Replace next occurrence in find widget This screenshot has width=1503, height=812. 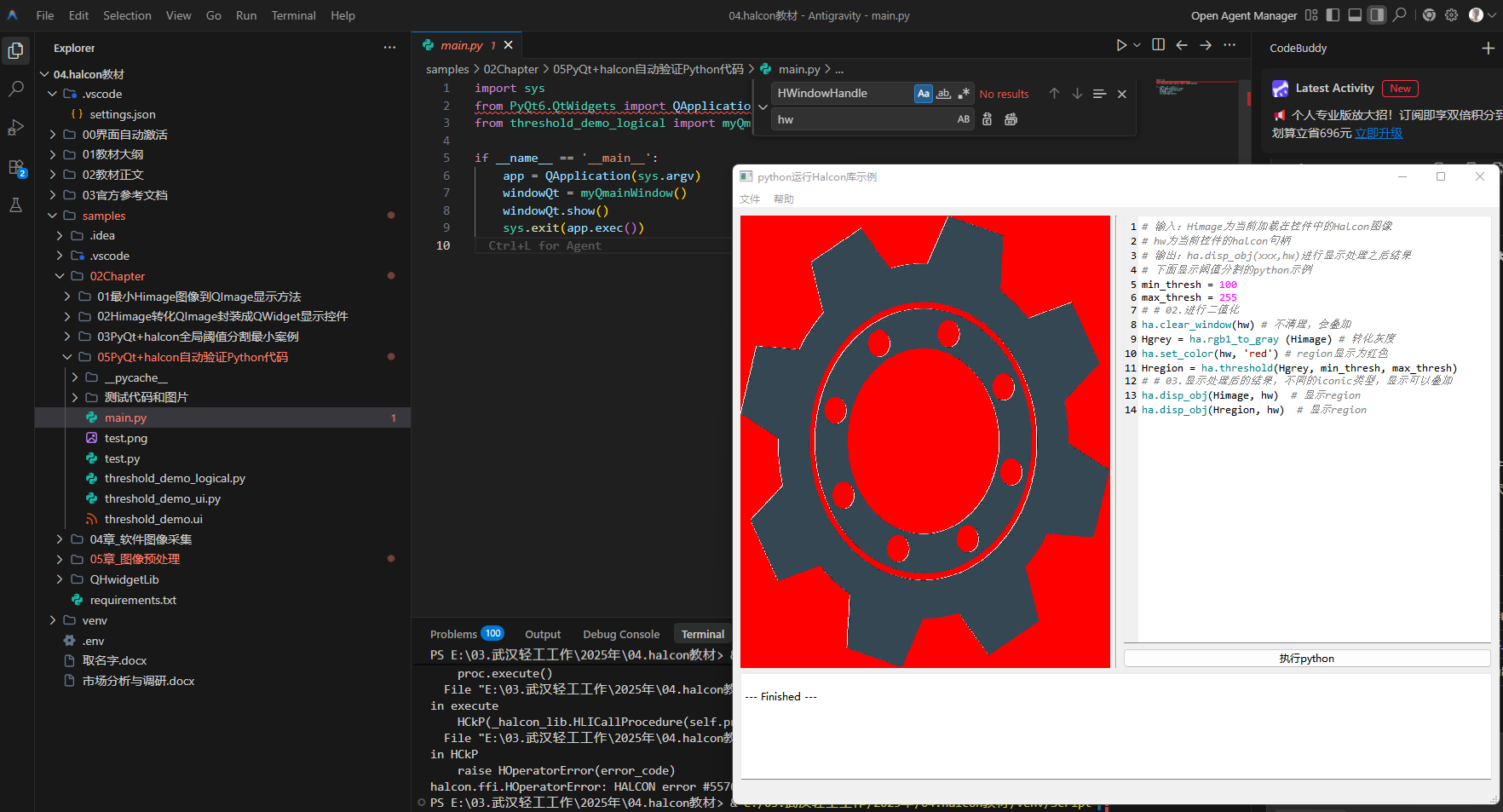pos(987,119)
